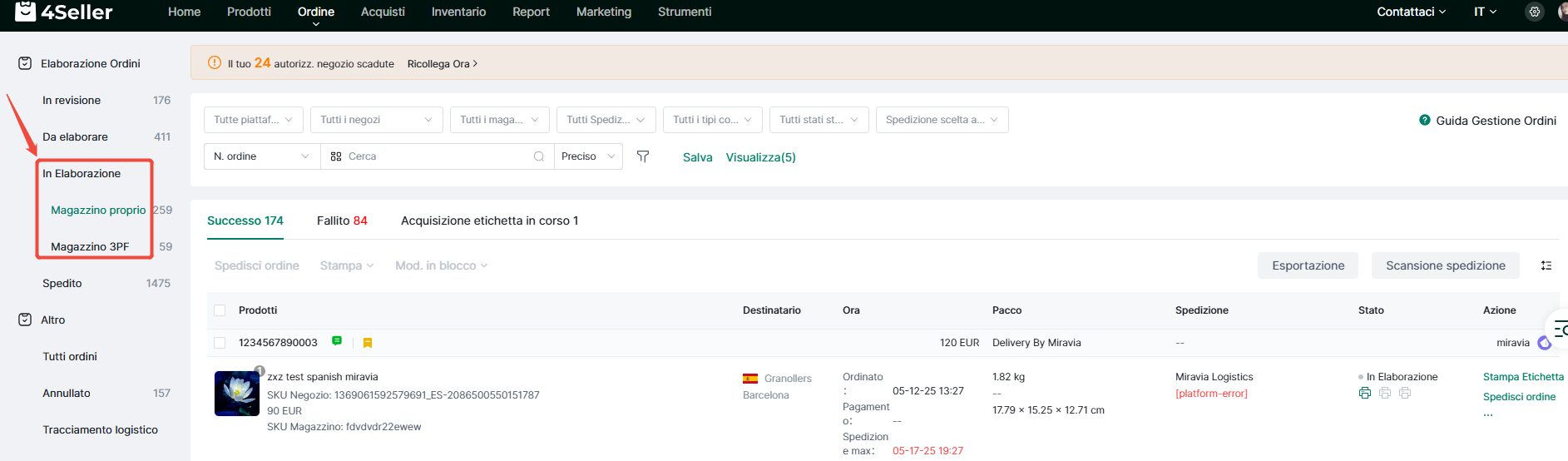Click the Stampa Etichetta link
1568x461 pixels.
click(1523, 377)
